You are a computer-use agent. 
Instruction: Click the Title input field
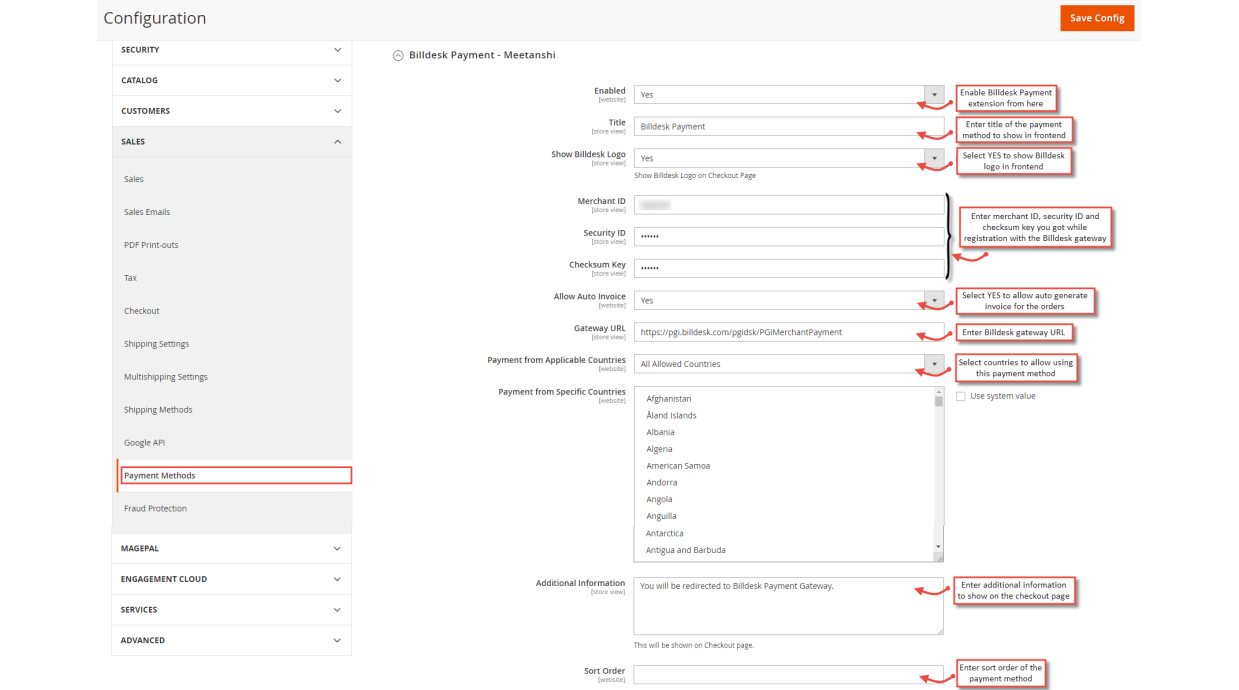(788, 127)
